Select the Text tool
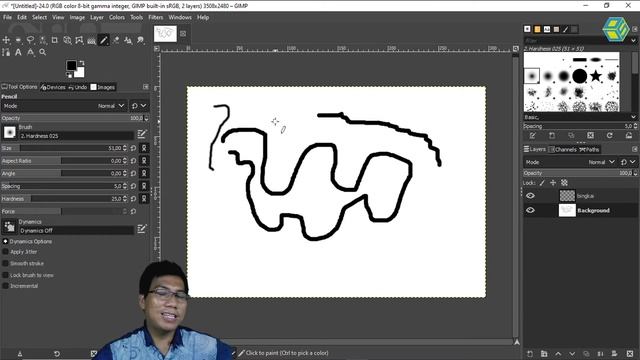This screenshot has width=640, height=360. click(18, 52)
